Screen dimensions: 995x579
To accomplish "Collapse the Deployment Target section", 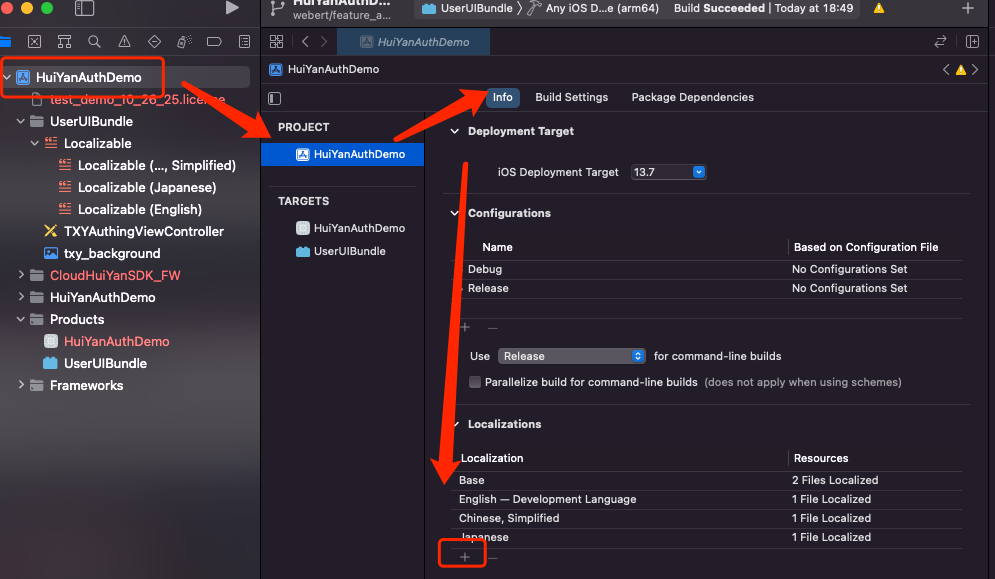I will coord(454,131).
